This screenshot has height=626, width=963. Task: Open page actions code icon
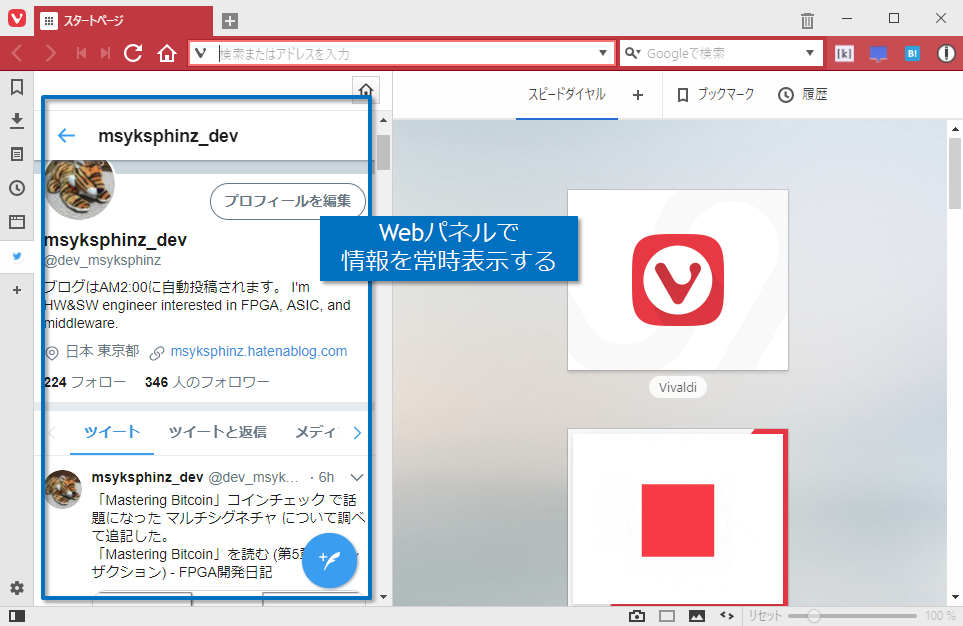click(x=727, y=616)
